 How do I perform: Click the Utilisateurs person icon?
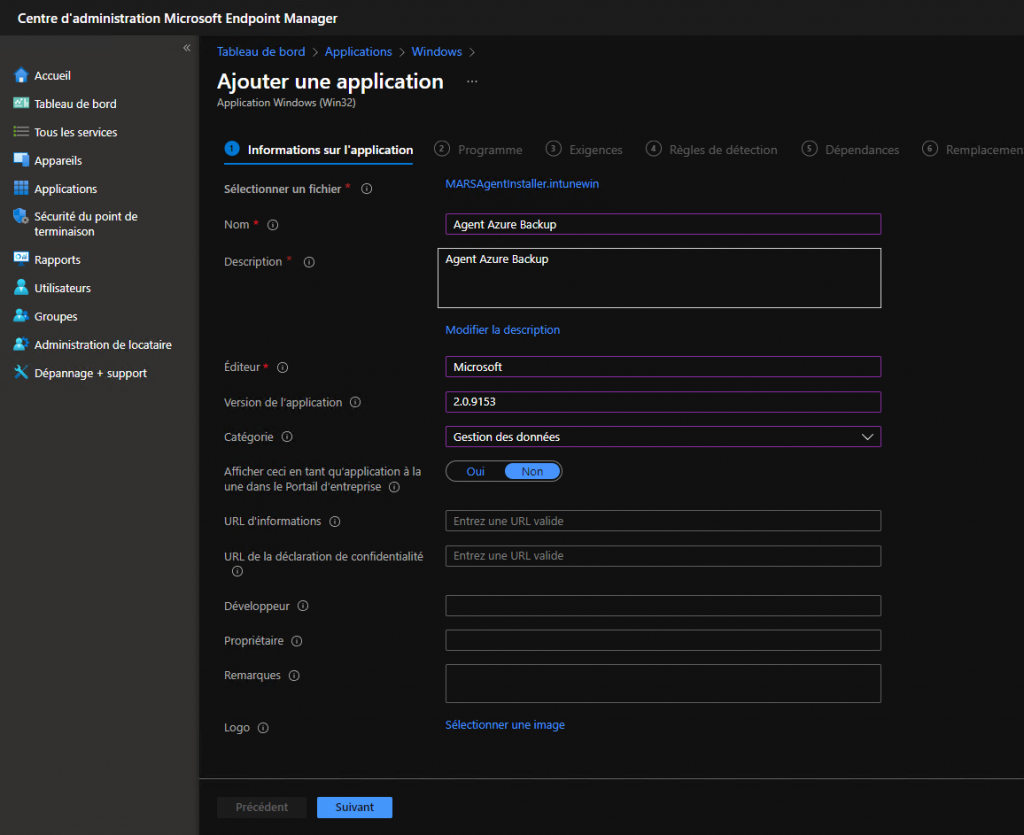tap(21, 287)
